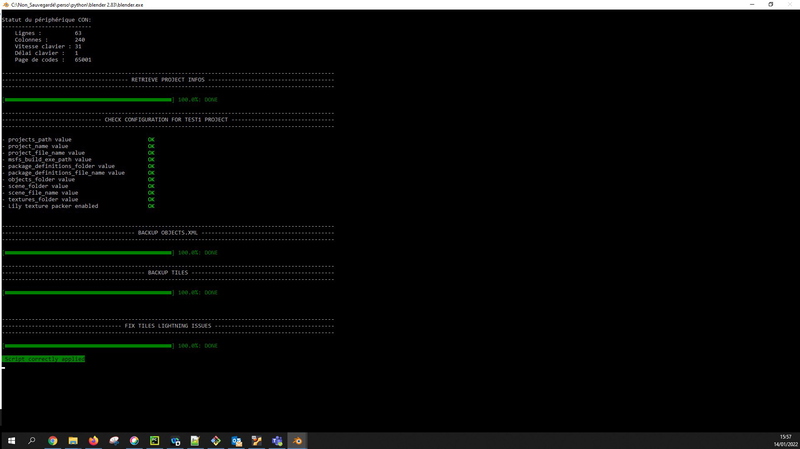
Task: Click the Blender icon in the console title bar
Action: click(5, 4)
